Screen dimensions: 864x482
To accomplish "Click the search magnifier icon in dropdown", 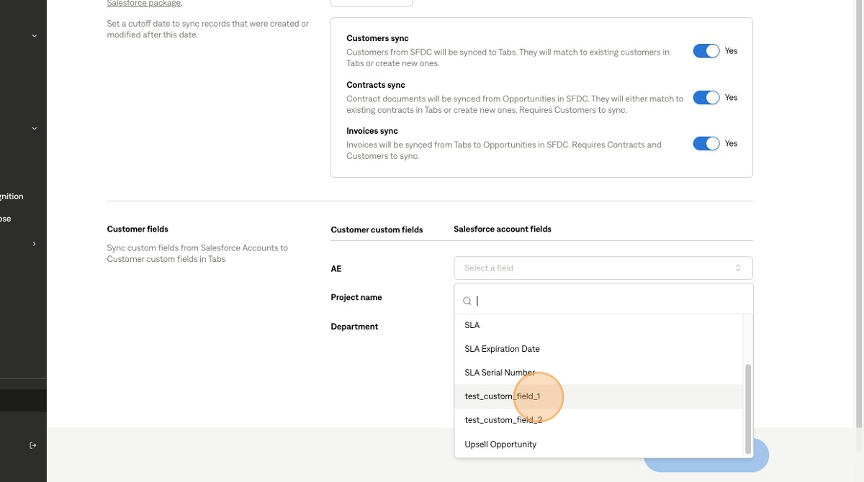I will point(466,301).
